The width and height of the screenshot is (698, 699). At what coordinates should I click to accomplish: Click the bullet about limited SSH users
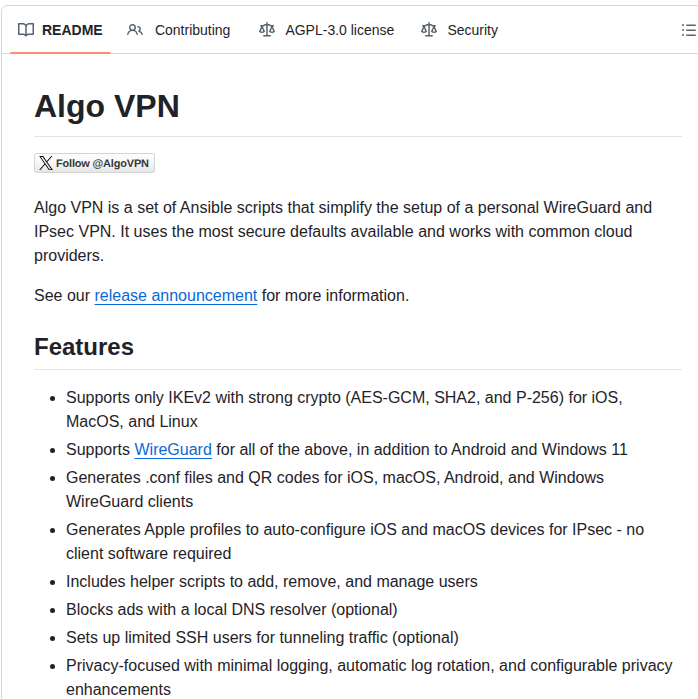click(262, 637)
